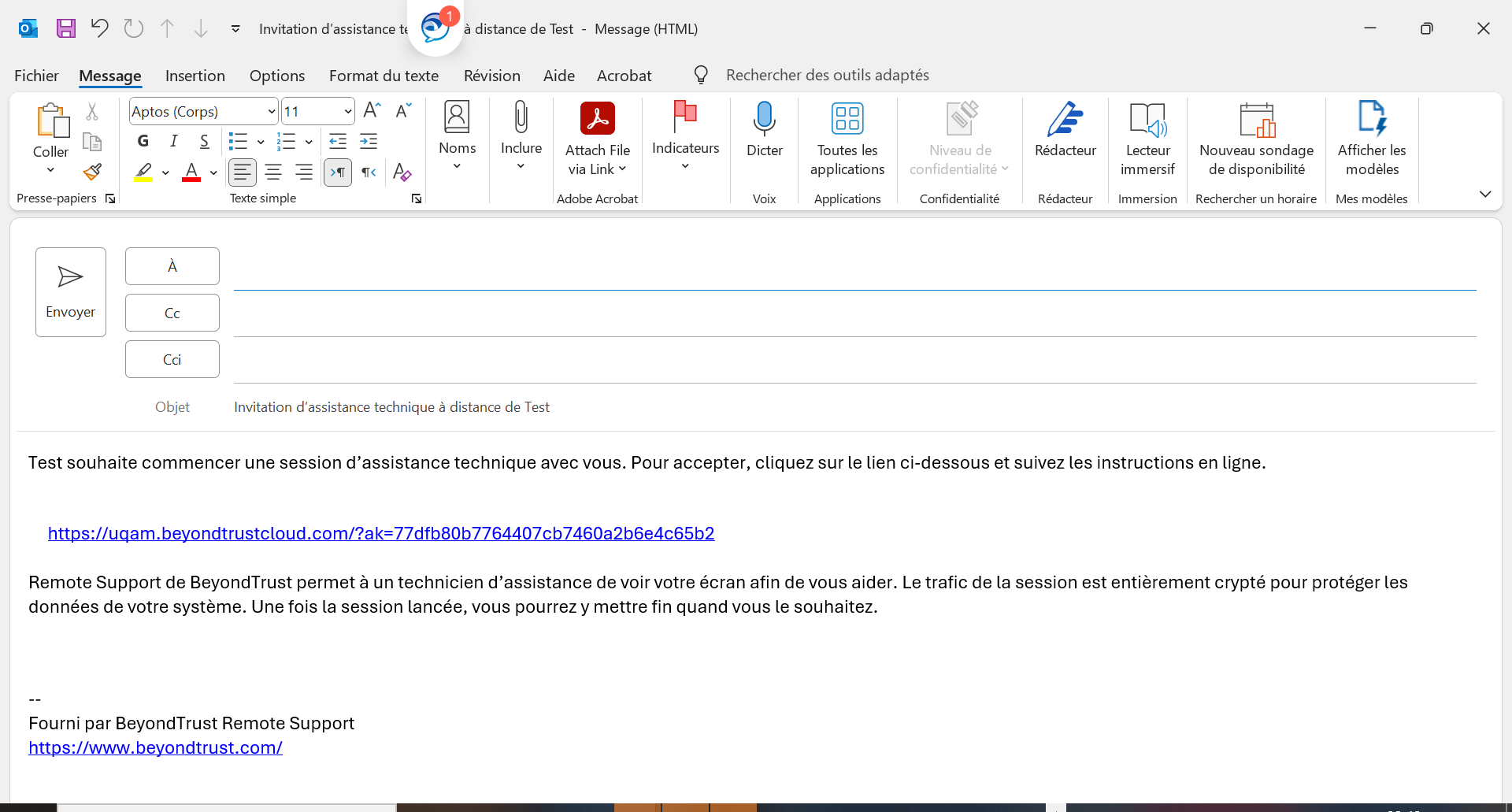Open the Révision ribbon tab
Image resolution: width=1512 pixels, height=812 pixels.
(491, 76)
